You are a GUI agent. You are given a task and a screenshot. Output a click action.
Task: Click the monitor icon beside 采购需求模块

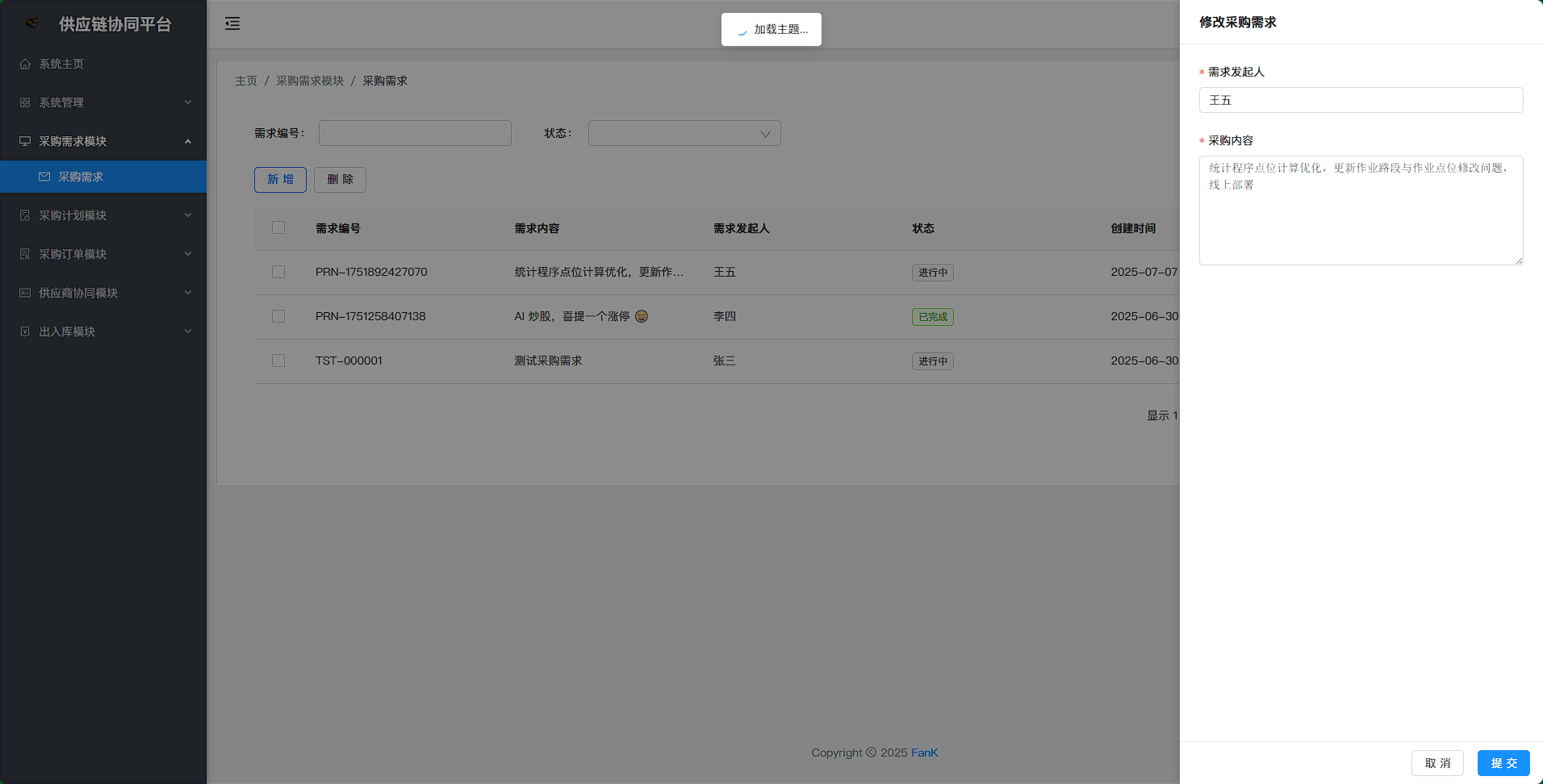tap(25, 141)
